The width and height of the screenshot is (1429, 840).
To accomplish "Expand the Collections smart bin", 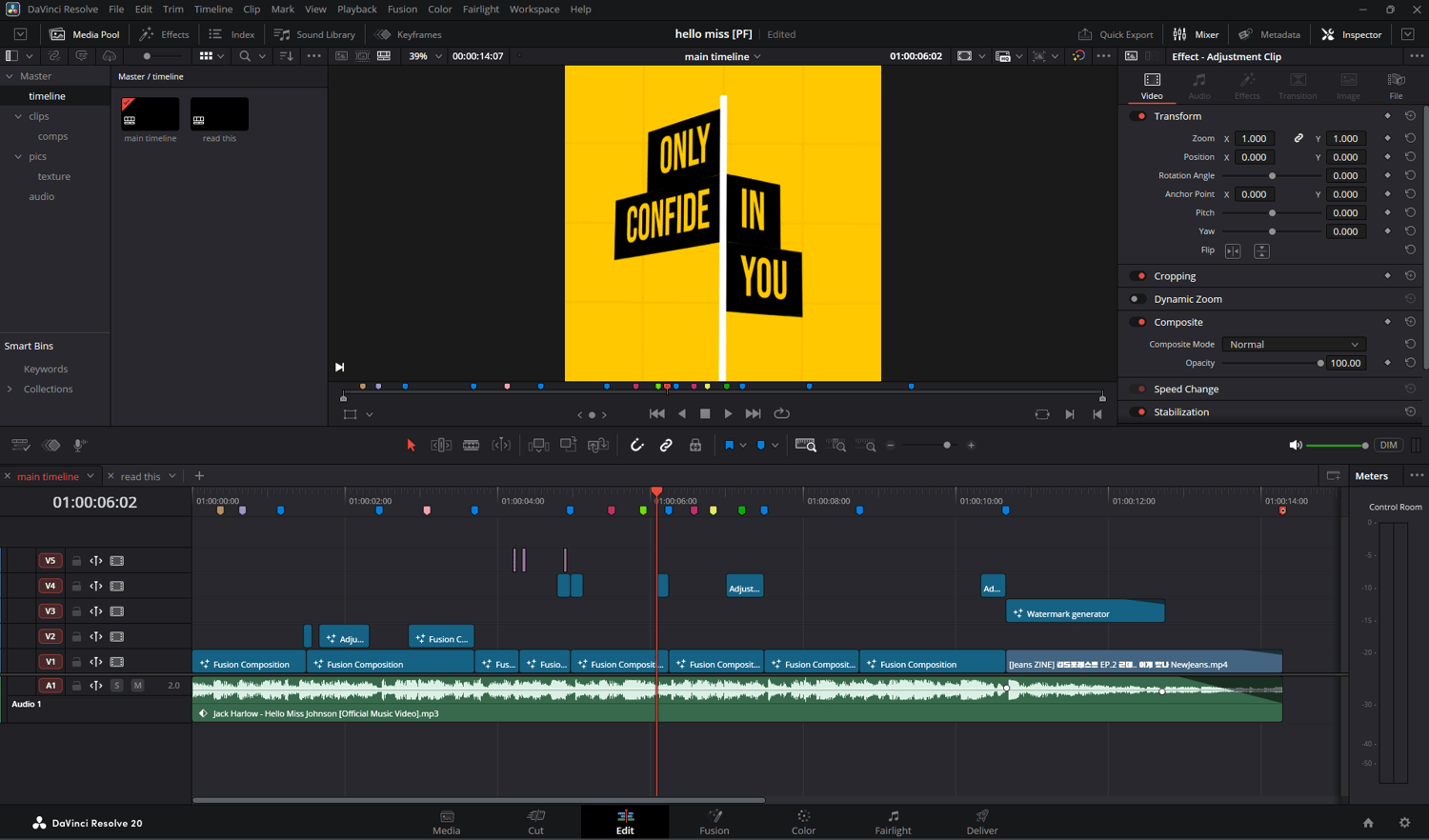I will [x=10, y=390].
